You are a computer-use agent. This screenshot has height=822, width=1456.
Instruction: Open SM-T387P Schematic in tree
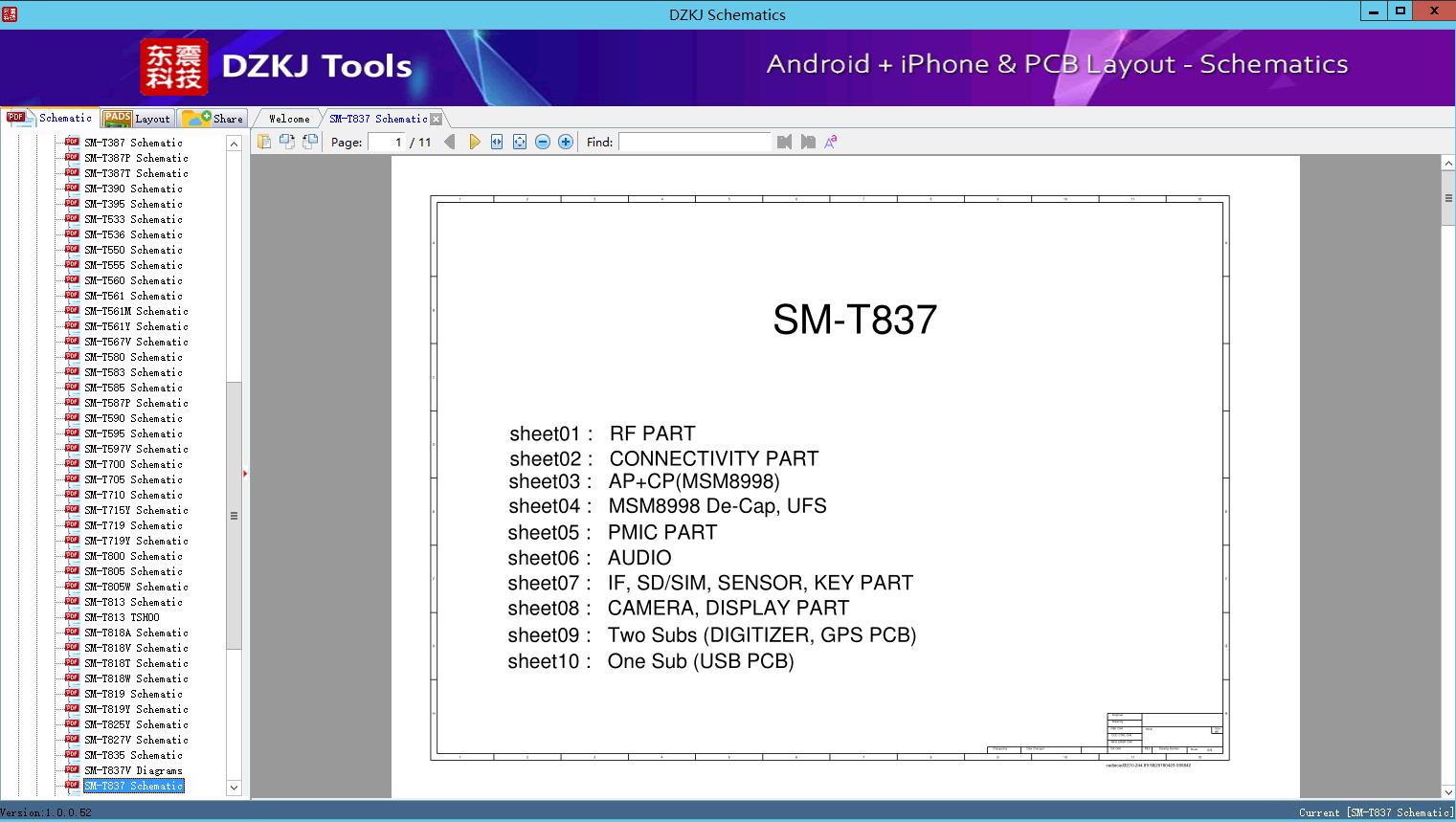136,158
